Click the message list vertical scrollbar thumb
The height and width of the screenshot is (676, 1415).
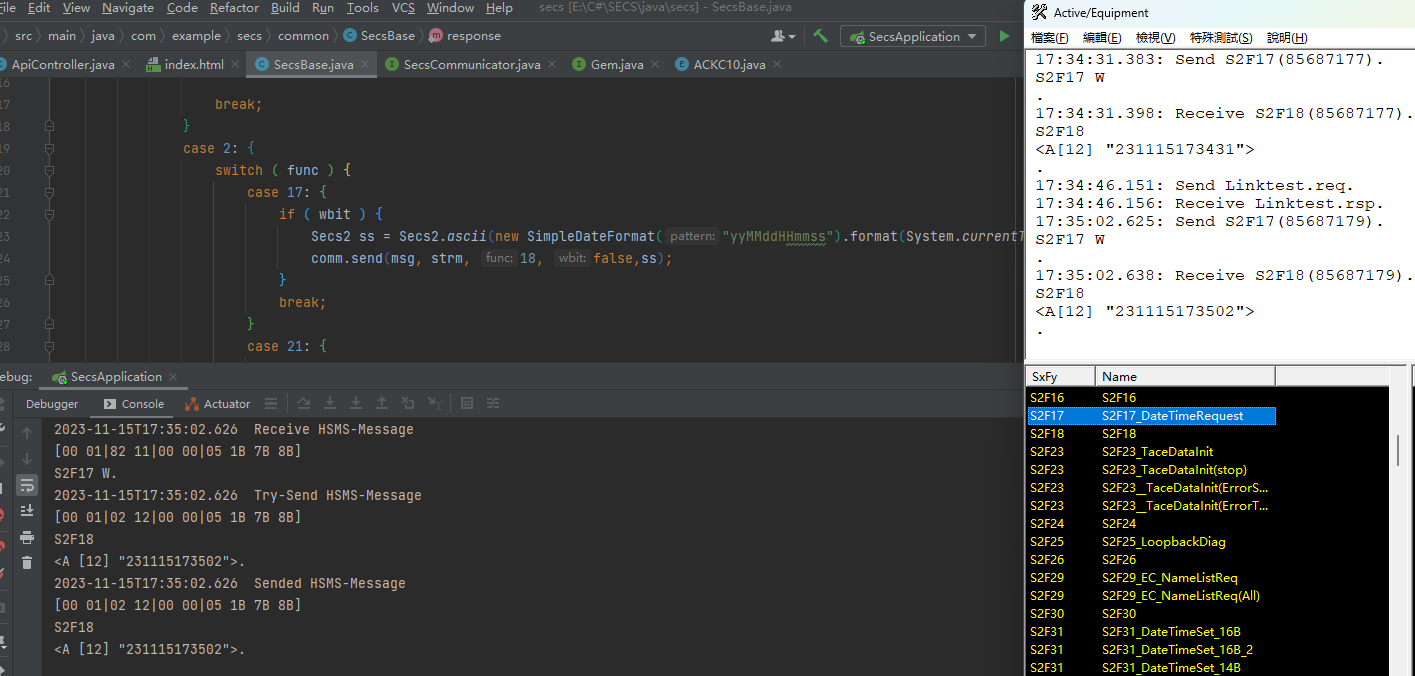point(1398,449)
